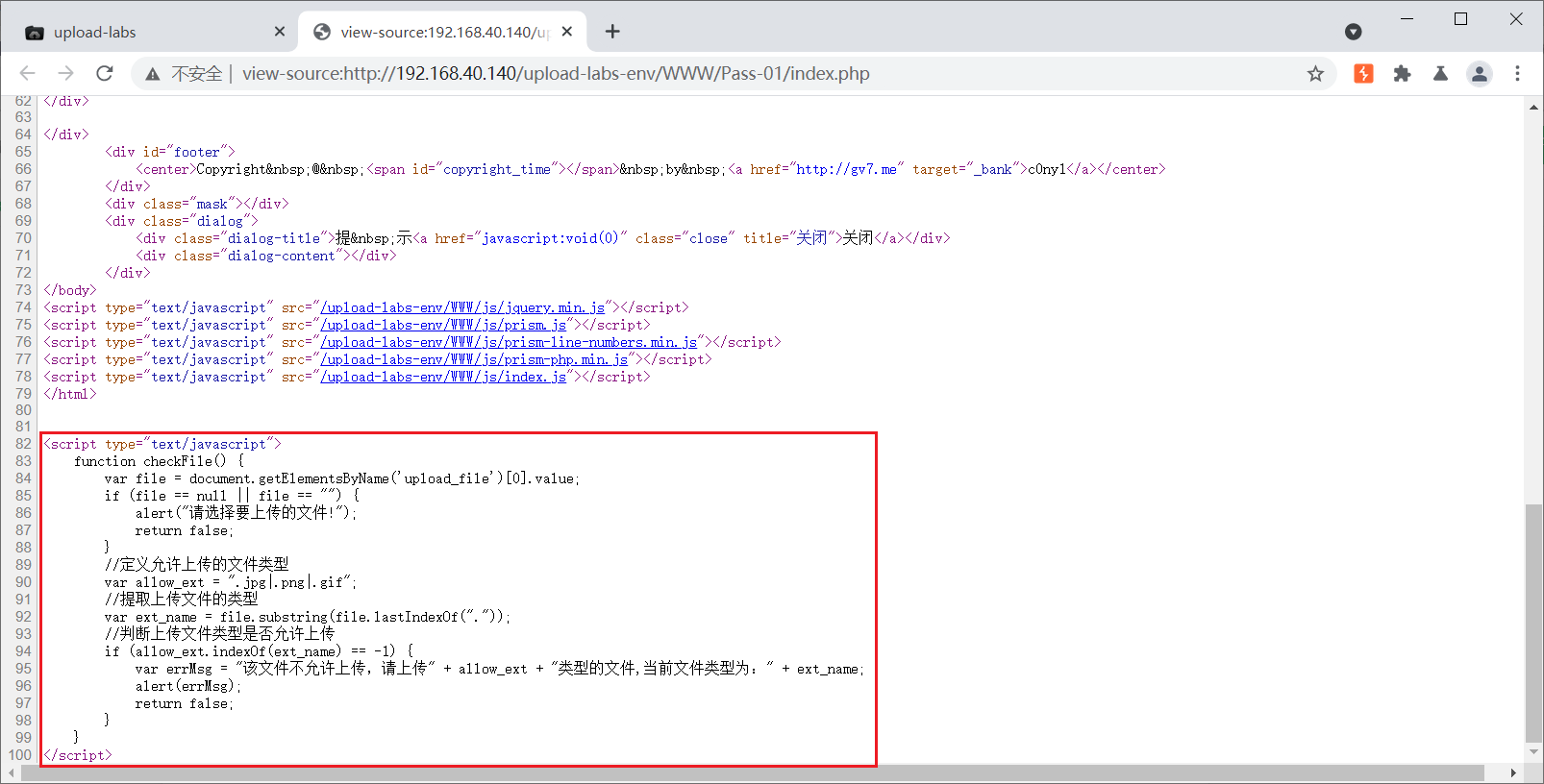Viewport: 1544px width, 784px height.
Task: Go forward to the next page
Action: coord(65,73)
